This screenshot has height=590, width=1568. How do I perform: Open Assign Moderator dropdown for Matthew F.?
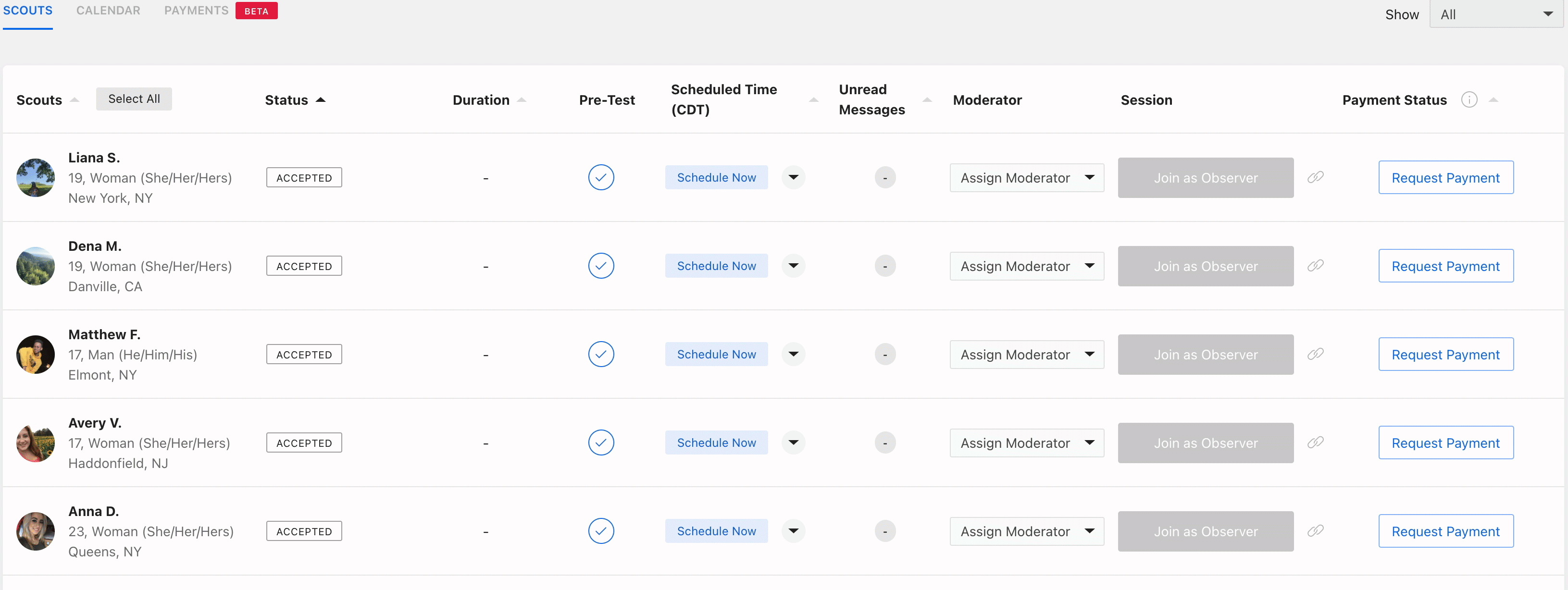pyautogui.click(x=1027, y=354)
